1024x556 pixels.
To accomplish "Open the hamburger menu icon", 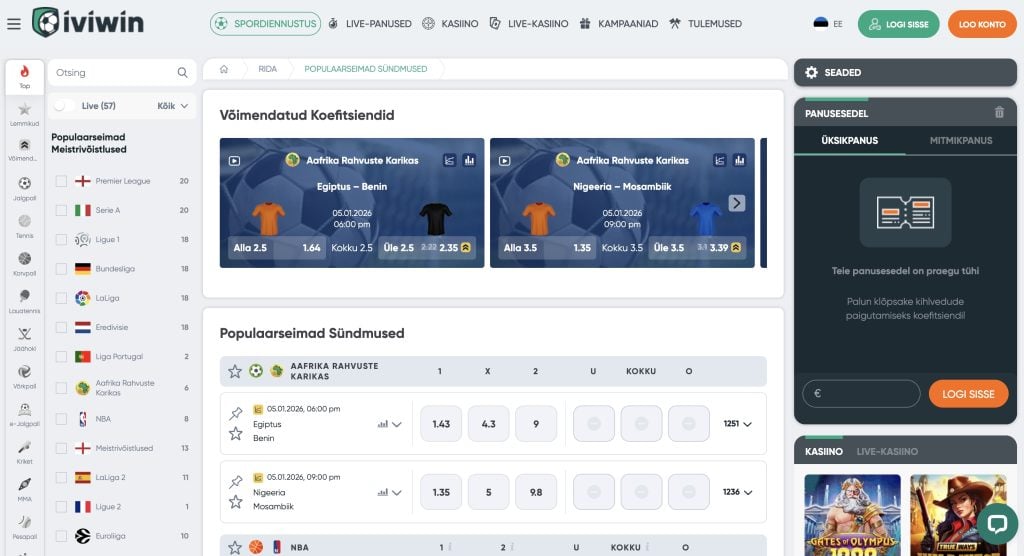I will point(13,24).
